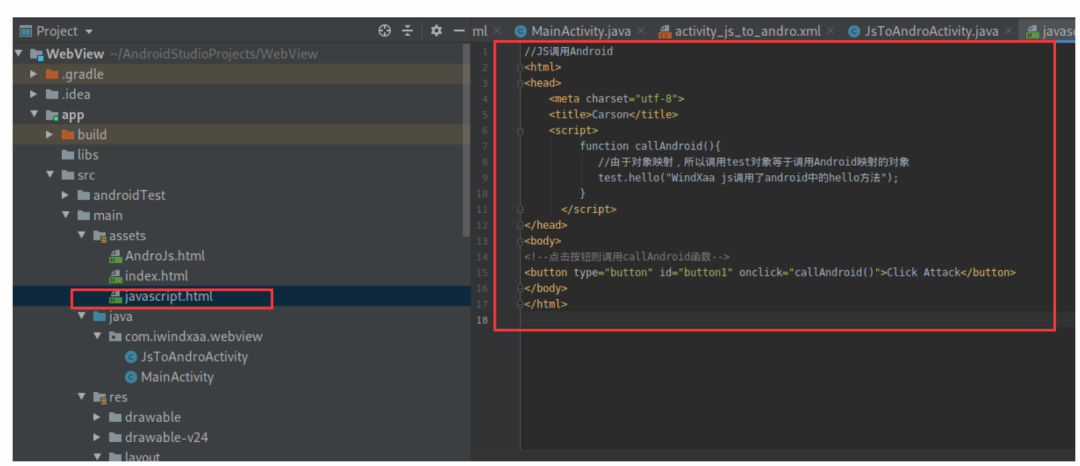Open AndroJs.html file
The width and height of the screenshot is (1080, 466).
point(165,256)
